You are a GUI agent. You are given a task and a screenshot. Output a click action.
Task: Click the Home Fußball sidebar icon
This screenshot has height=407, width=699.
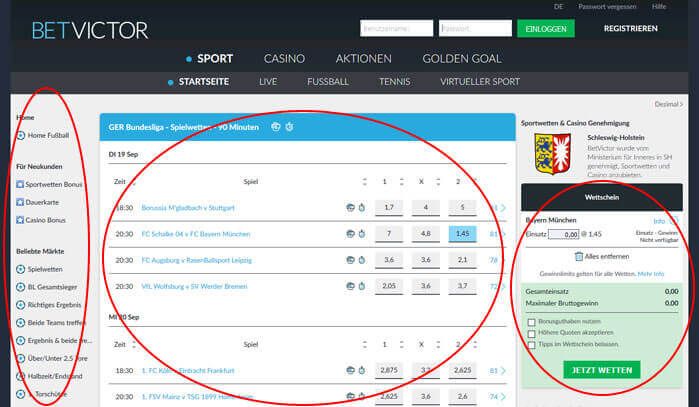(x=21, y=135)
